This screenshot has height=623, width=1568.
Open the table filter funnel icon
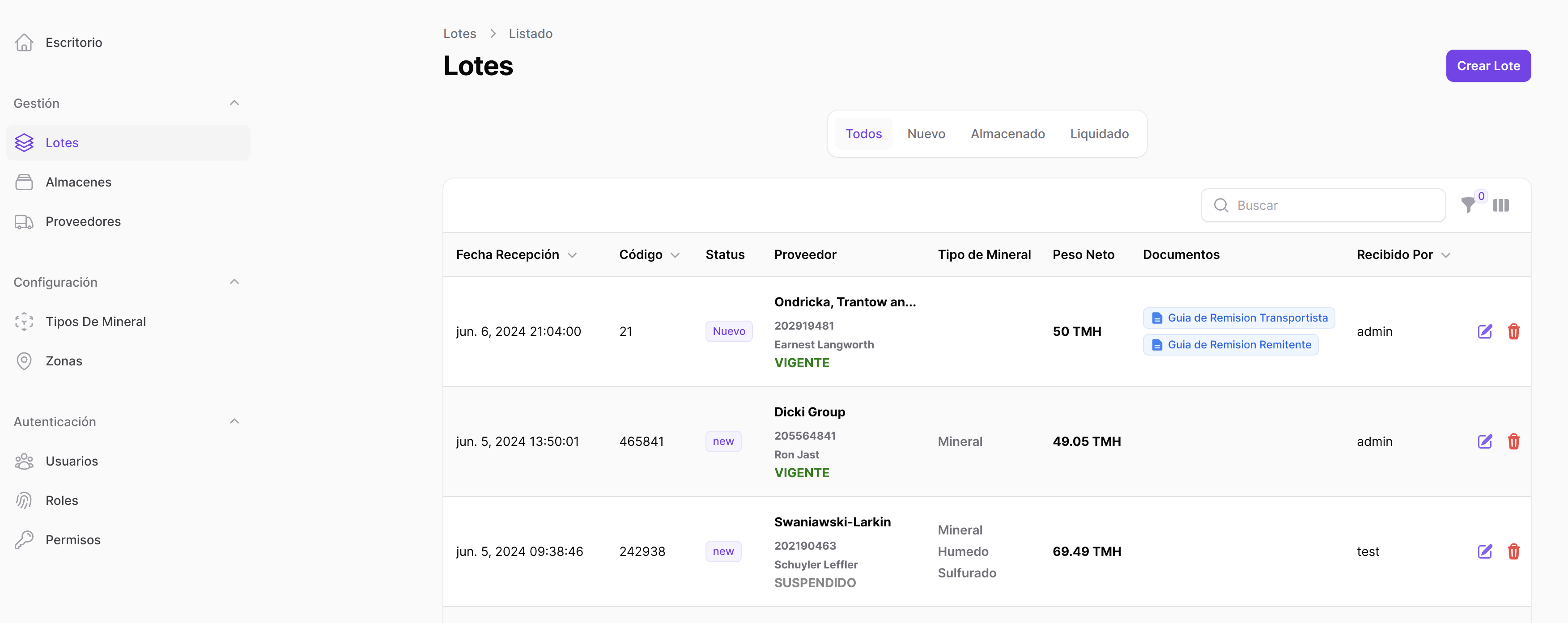1467,206
